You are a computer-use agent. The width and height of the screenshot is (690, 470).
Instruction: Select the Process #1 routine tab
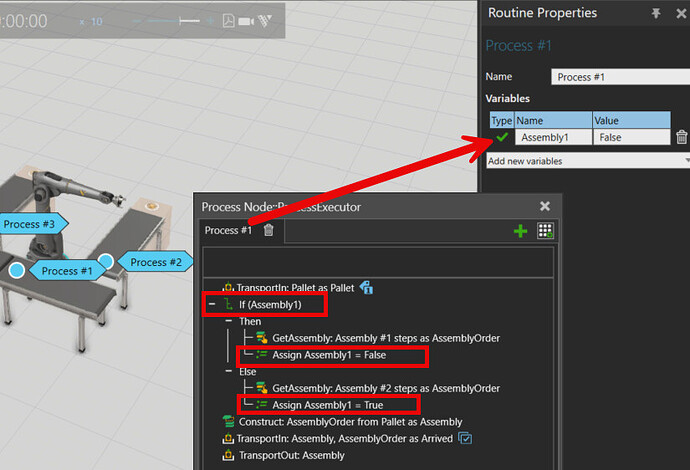tap(228, 231)
